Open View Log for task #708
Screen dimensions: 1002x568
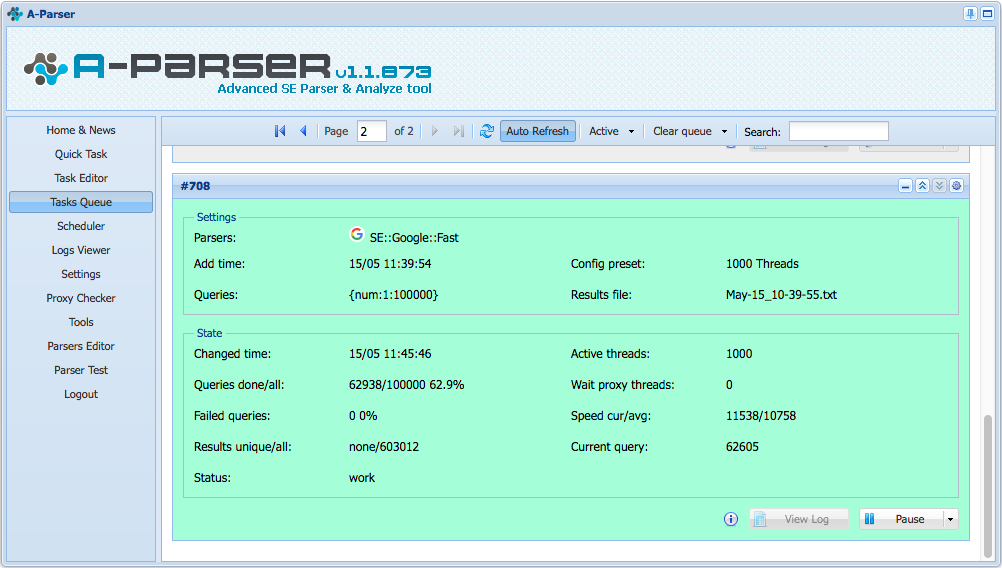click(799, 519)
